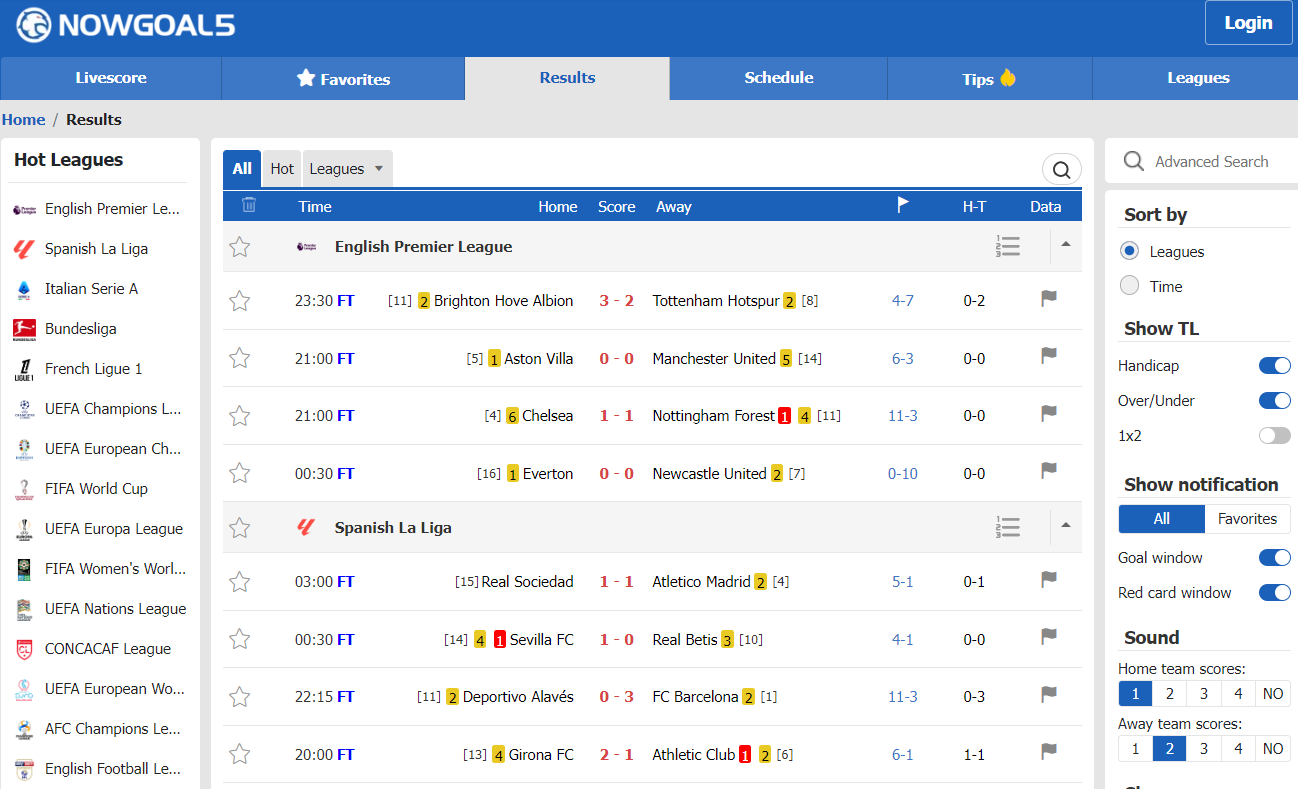Collapse the Spanish La Liga section
The height and width of the screenshot is (789, 1298).
(x=1066, y=526)
